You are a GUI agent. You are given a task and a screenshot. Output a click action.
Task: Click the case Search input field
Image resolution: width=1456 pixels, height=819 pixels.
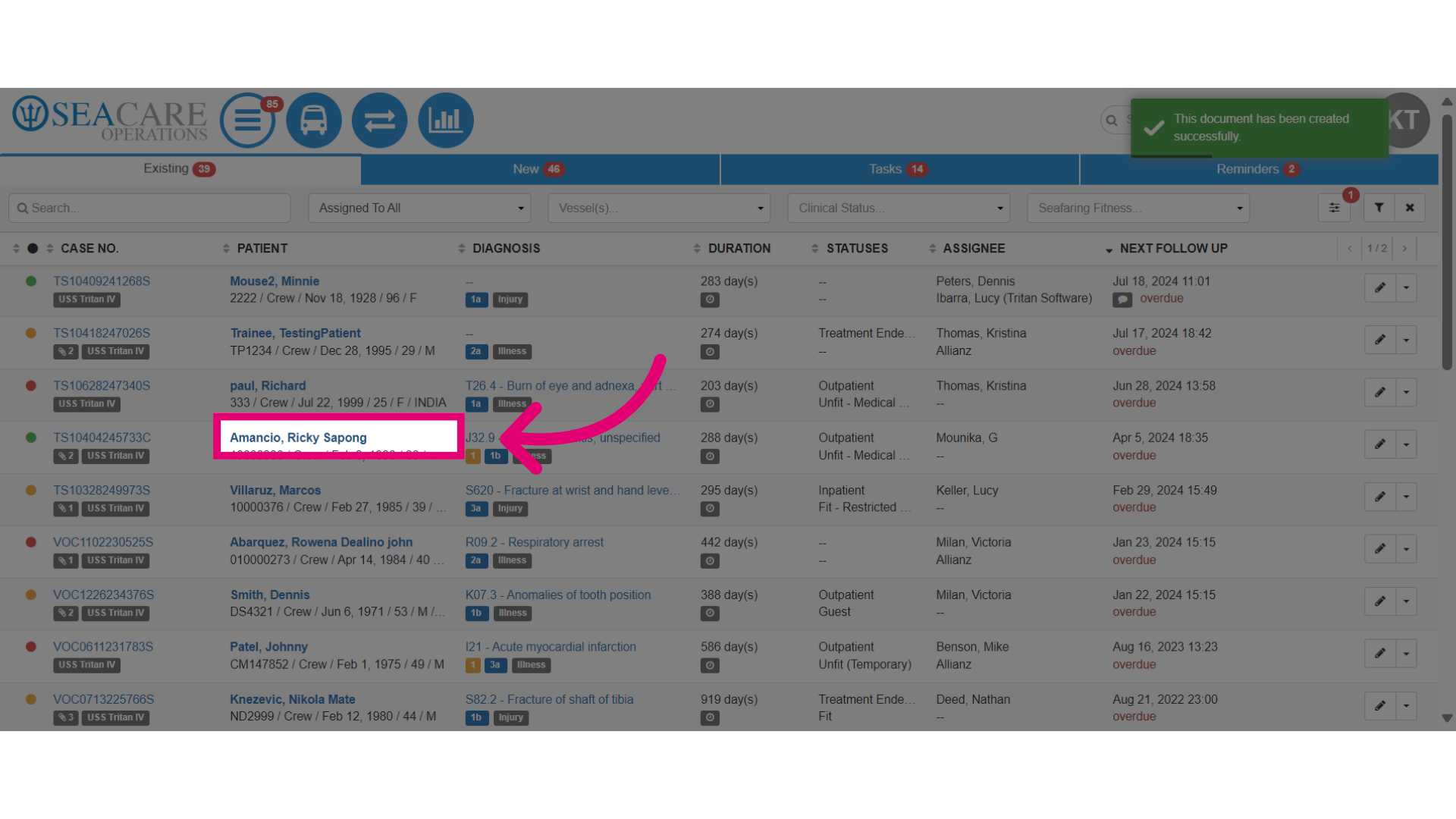(149, 208)
